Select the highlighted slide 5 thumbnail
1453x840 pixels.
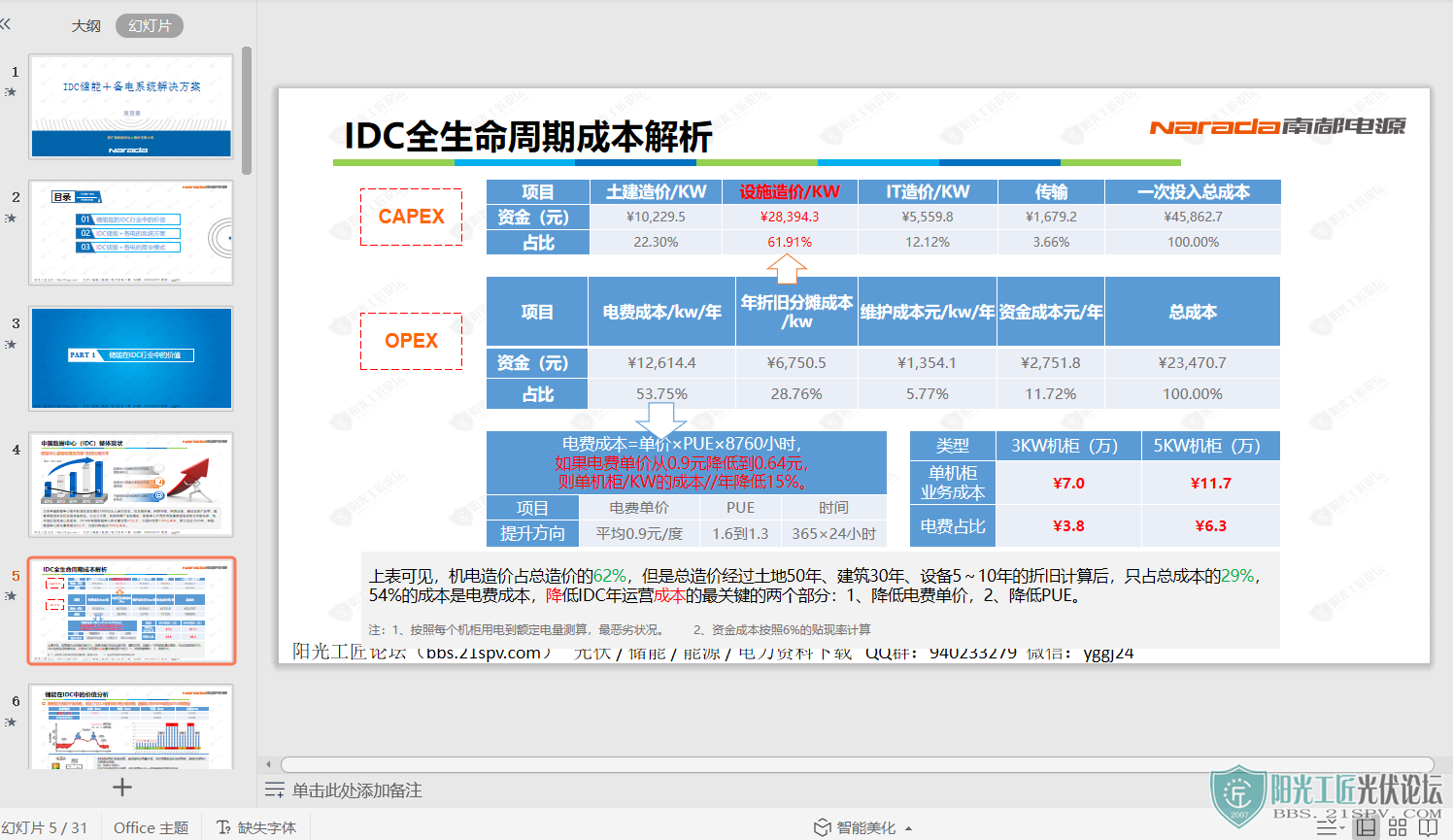[x=131, y=611]
